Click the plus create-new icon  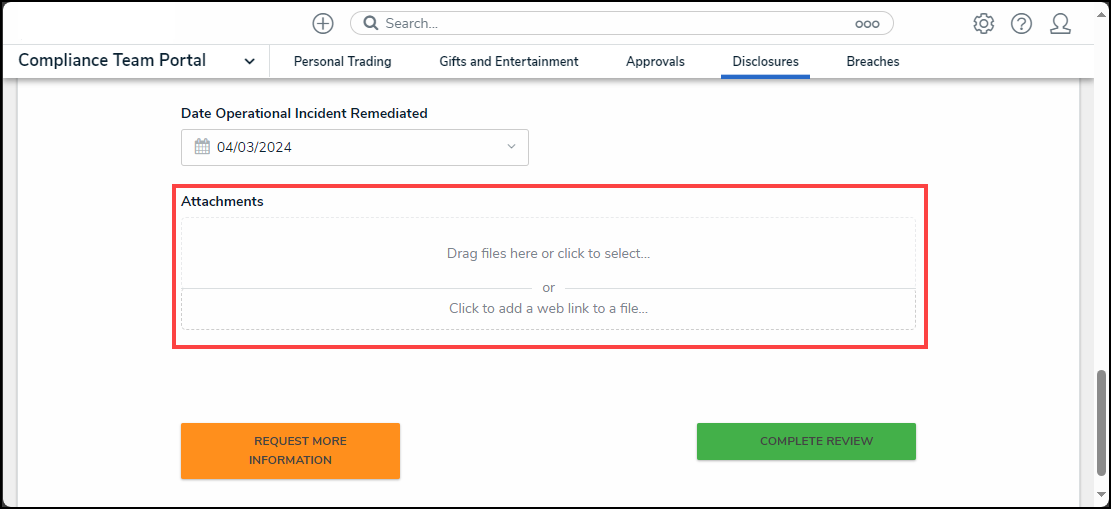point(322,23)
